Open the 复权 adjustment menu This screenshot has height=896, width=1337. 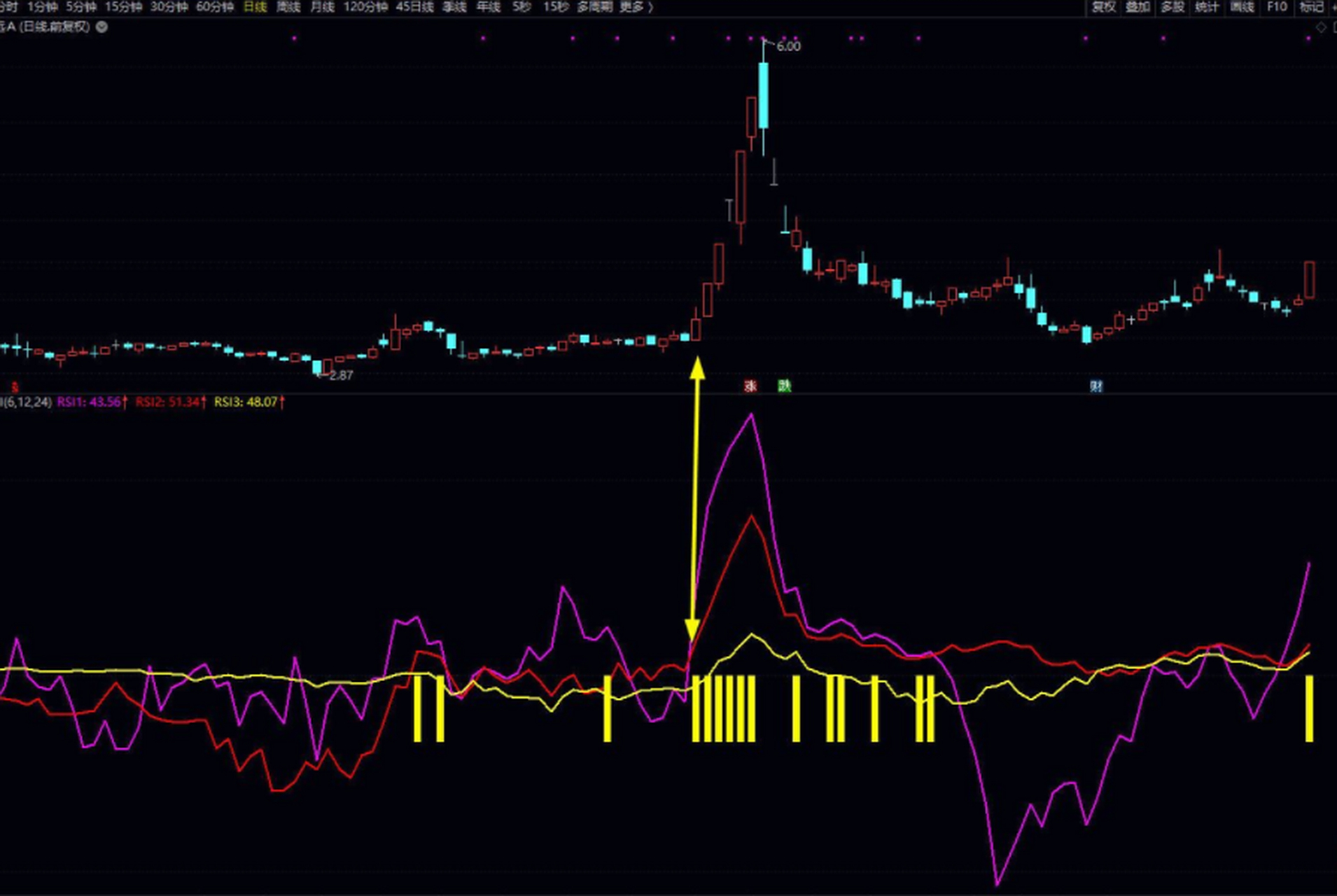[x=1104, y=7]
